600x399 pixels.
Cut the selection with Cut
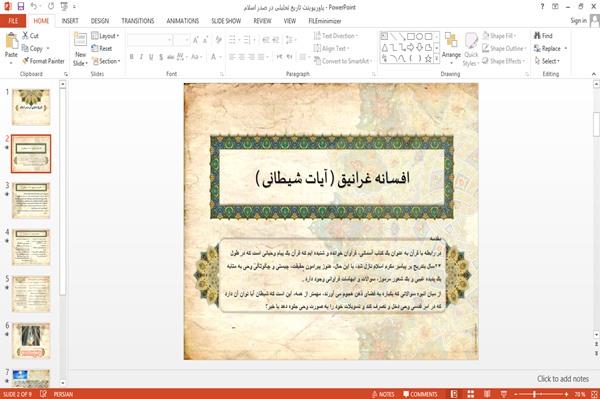pyautogui.click(x=30, y=36)
